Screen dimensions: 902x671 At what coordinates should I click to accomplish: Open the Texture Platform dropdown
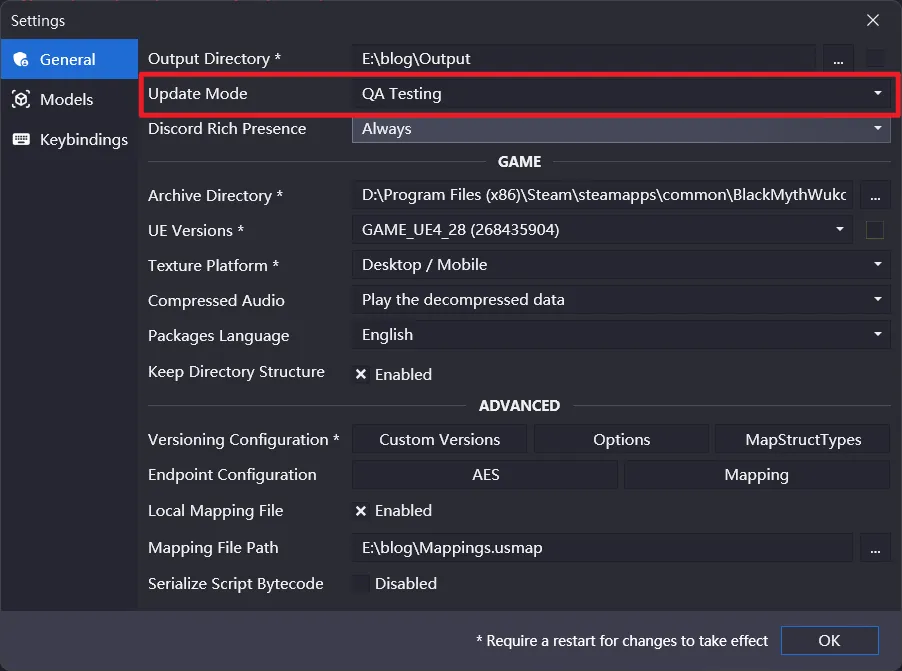[620, 265]
